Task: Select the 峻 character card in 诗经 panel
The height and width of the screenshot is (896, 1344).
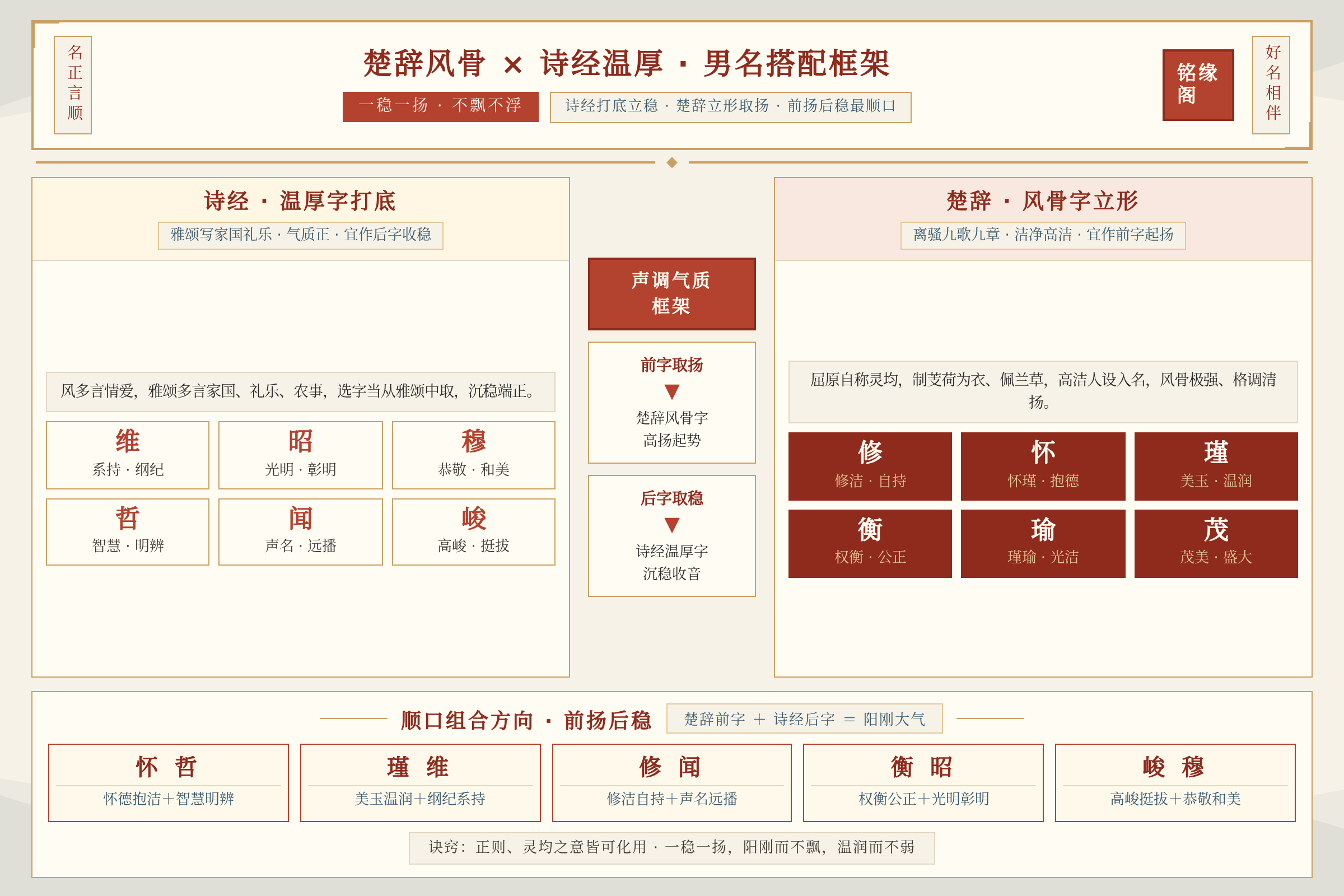Action: click(473, 531)
